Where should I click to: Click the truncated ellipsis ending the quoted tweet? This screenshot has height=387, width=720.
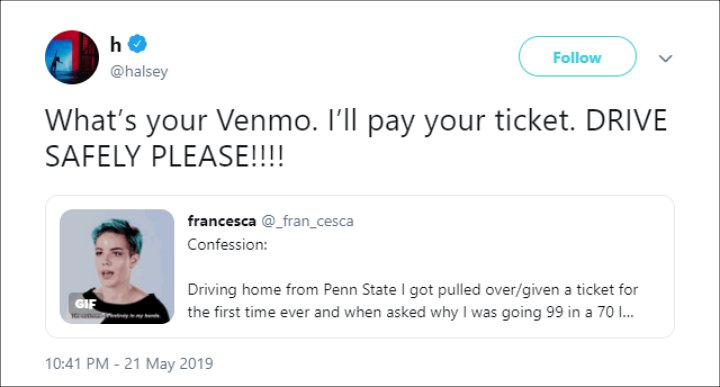tap(629, 314)
